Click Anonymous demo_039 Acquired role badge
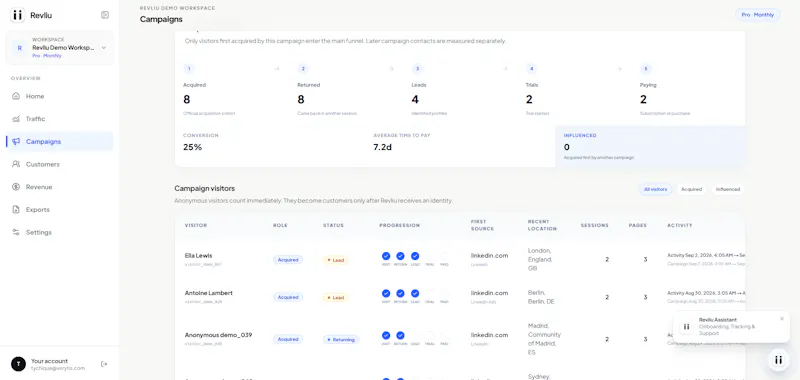The width and height of the screenshot is (800, 380). 288,339
